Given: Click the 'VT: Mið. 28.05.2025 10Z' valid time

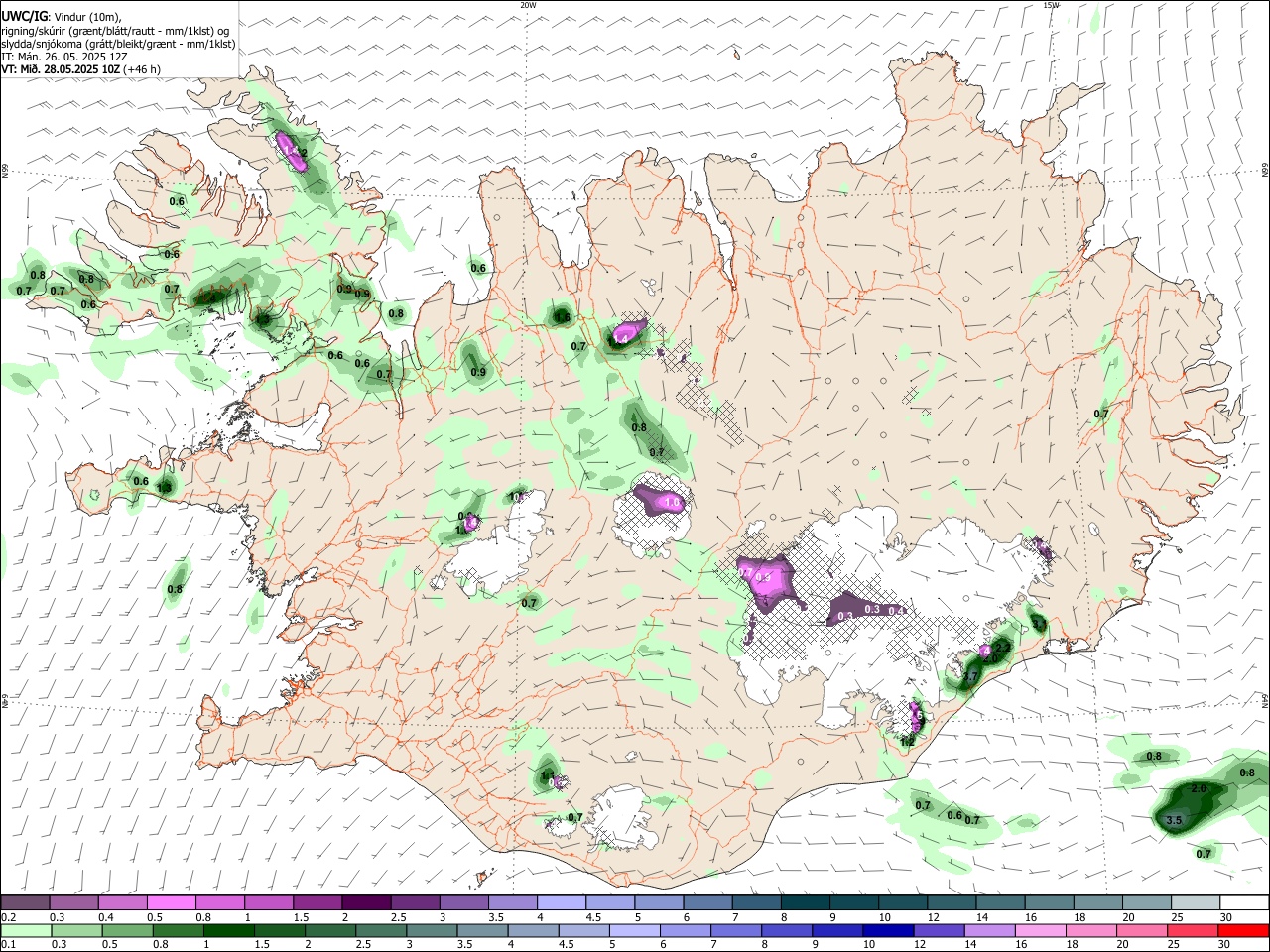Looking at the screenshot, I should pyautogui.click(x=61, y=69).
